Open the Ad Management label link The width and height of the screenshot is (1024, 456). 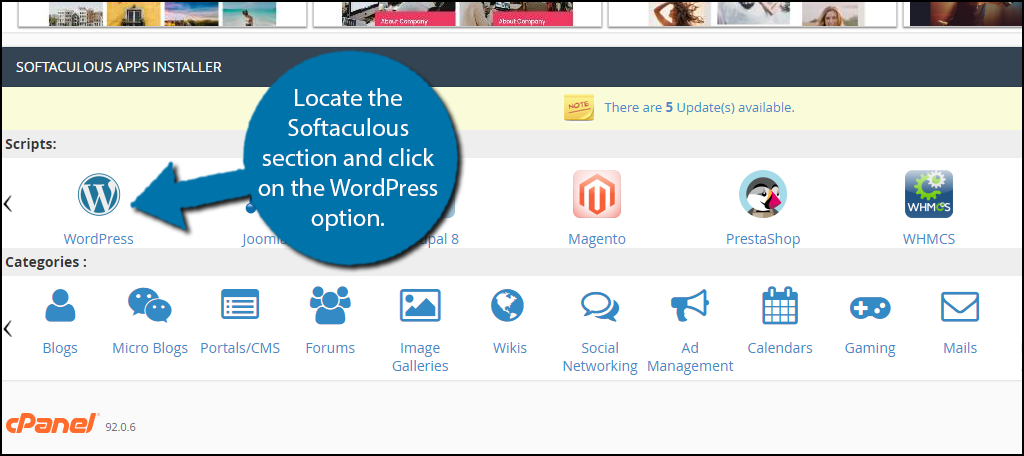tap(690, 357)
